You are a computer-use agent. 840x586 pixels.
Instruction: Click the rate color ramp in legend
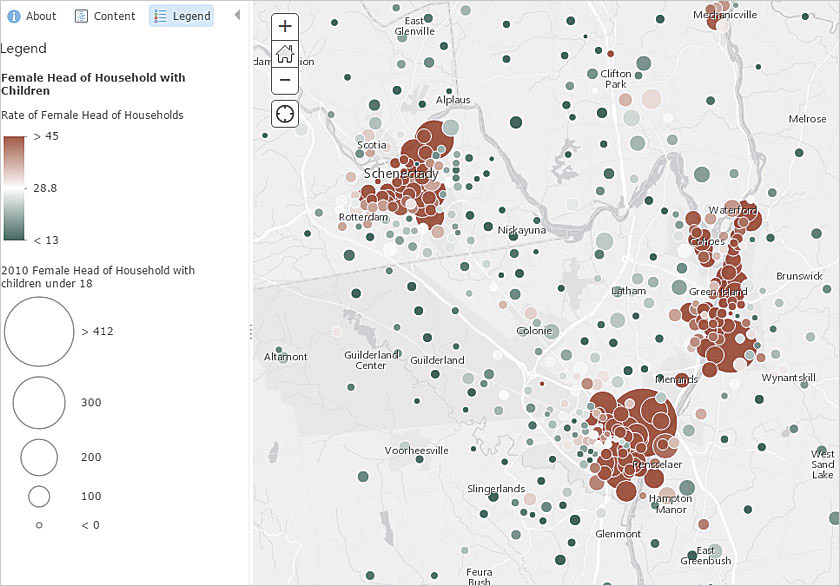point(15,188)
